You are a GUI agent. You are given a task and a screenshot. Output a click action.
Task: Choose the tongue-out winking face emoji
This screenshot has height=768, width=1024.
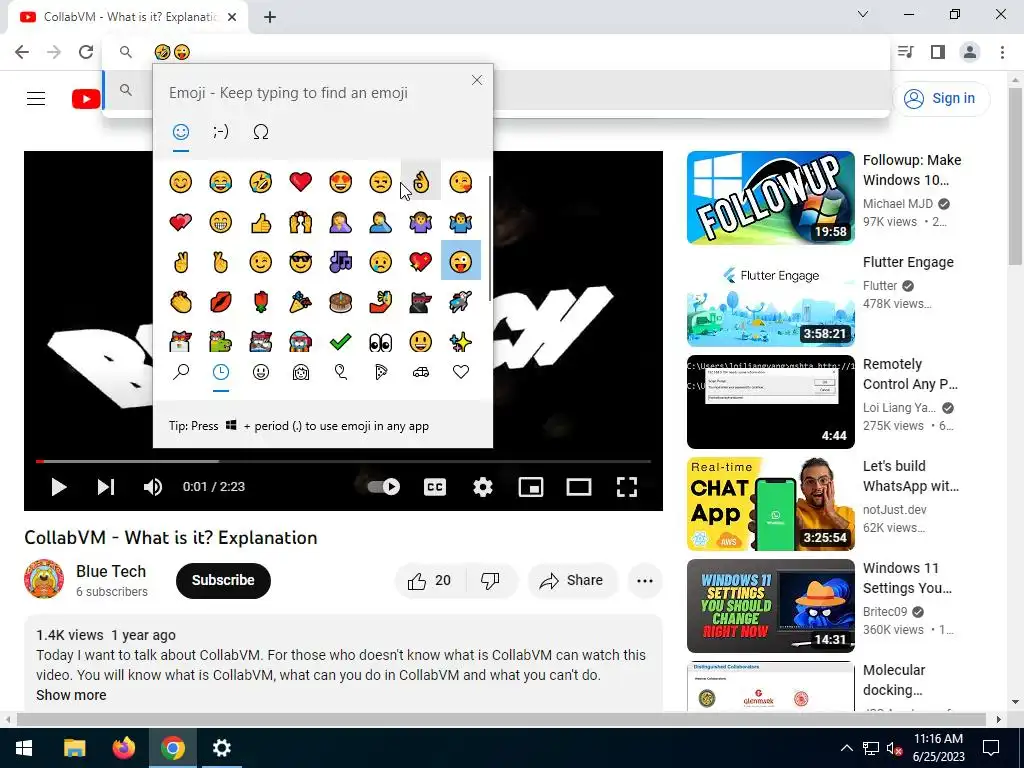(x=460, y=261)
